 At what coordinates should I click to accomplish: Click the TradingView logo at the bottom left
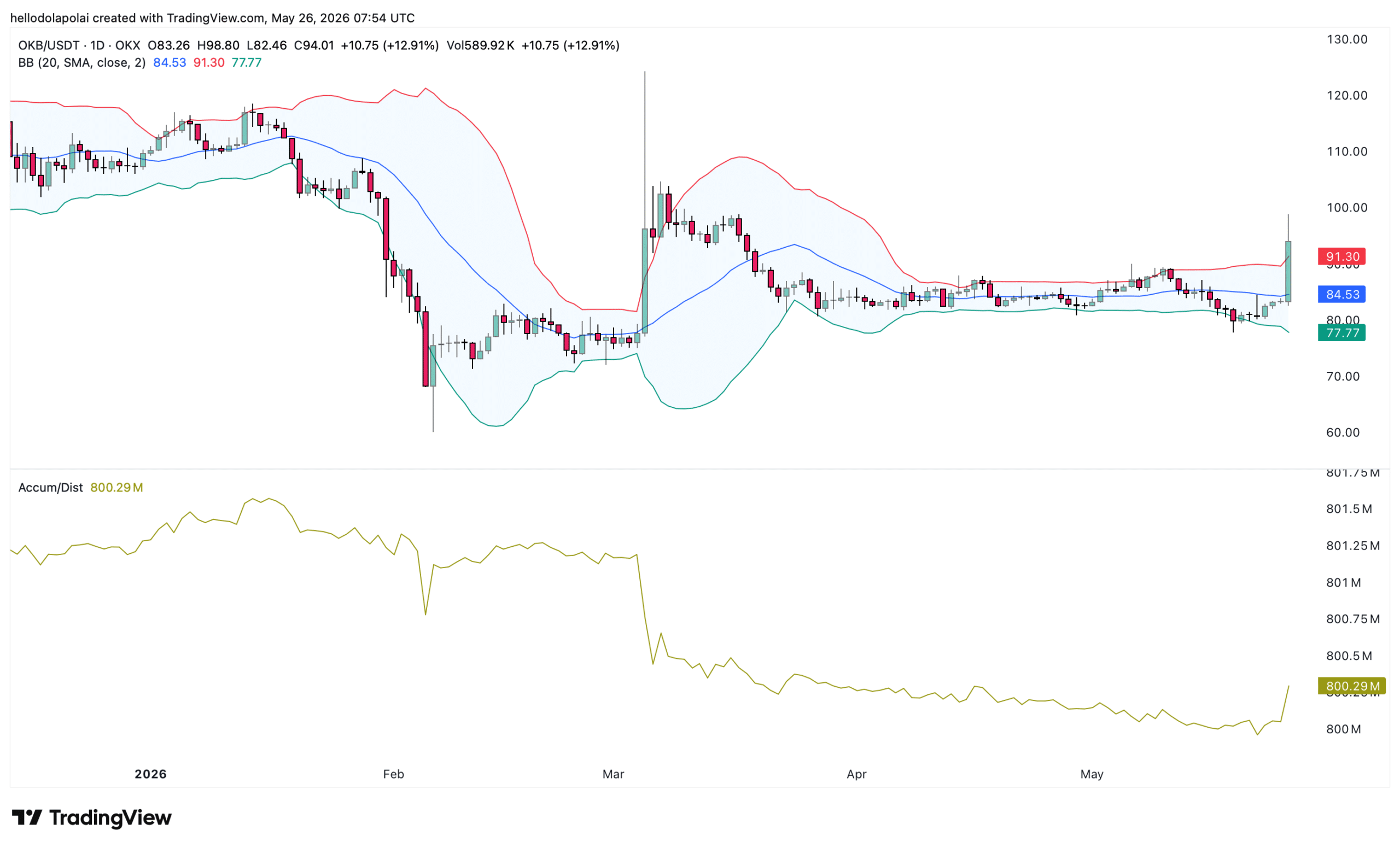pos(91,817)
